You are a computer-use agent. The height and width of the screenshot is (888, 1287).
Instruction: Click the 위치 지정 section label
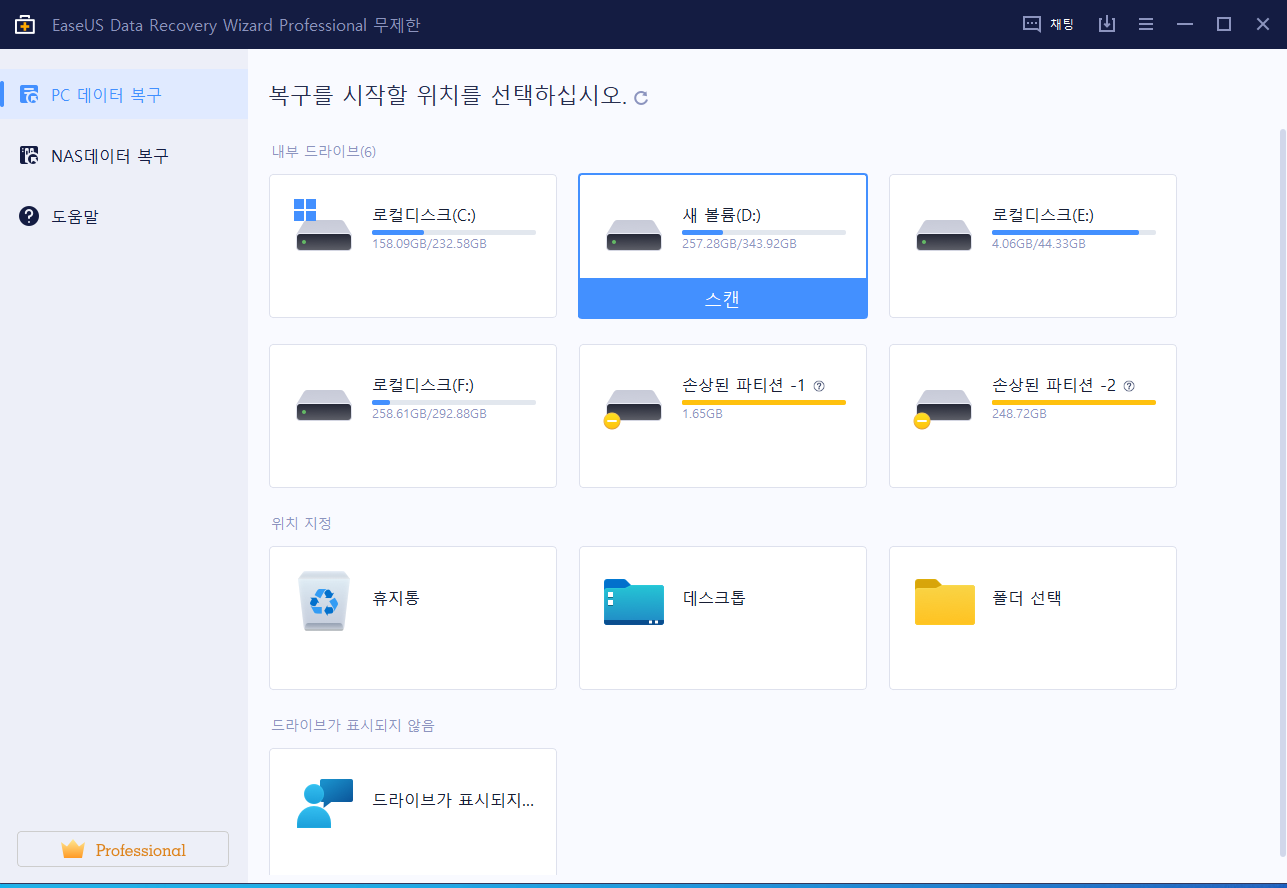301,523
